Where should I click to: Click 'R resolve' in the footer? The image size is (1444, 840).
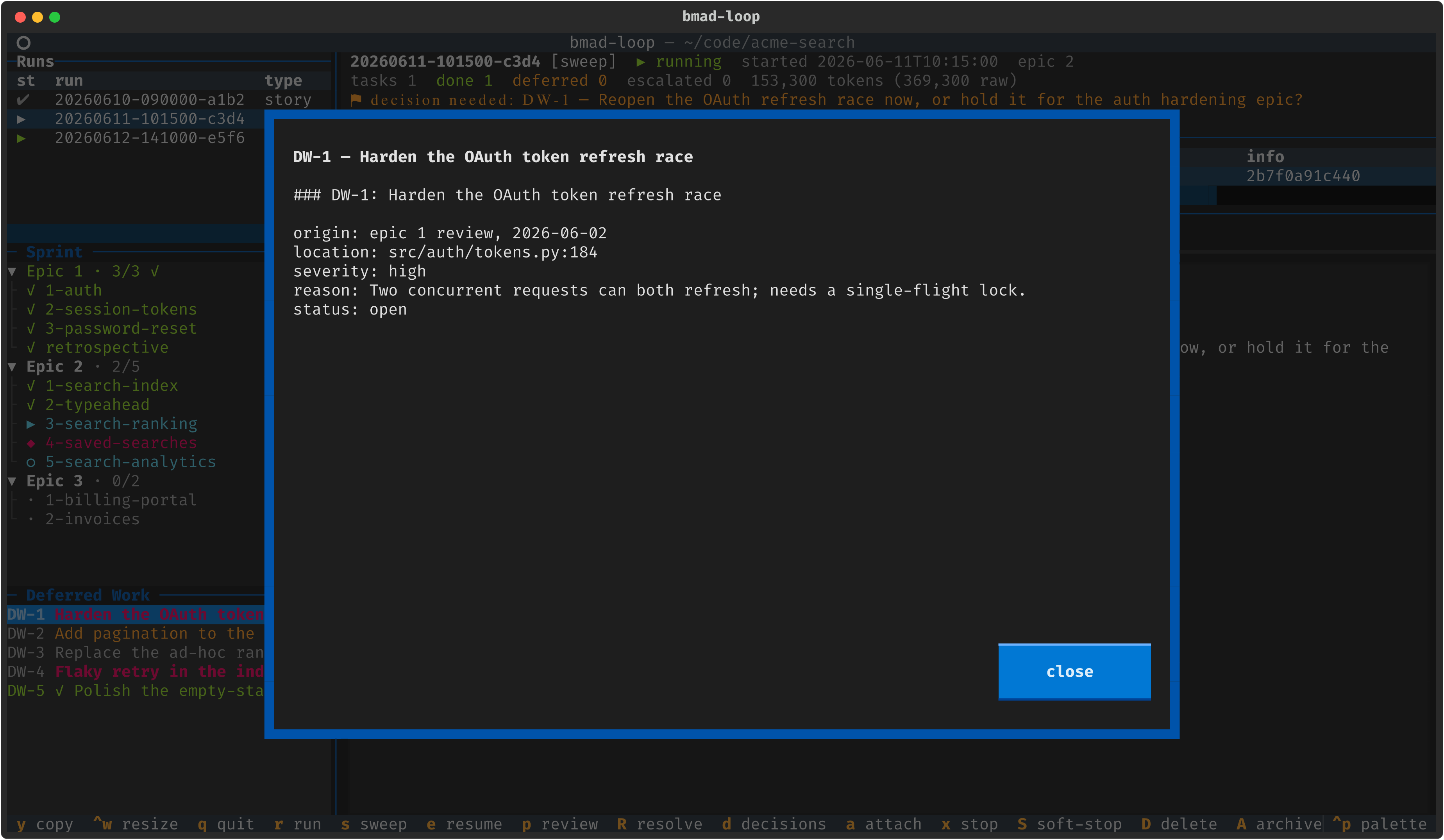(x=659, y=824)
